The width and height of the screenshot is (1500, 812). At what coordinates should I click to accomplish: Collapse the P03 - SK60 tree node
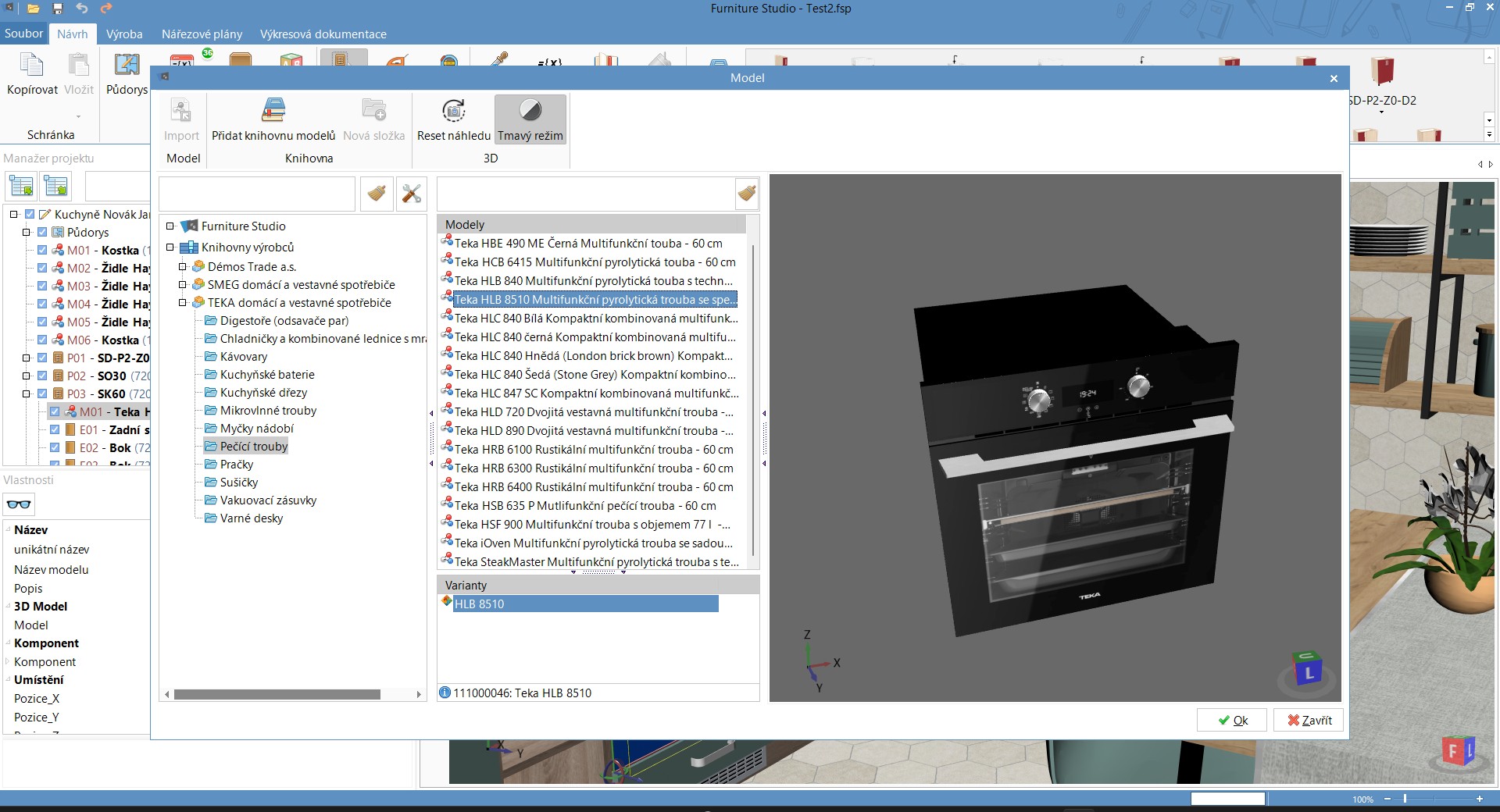point(26,394)
